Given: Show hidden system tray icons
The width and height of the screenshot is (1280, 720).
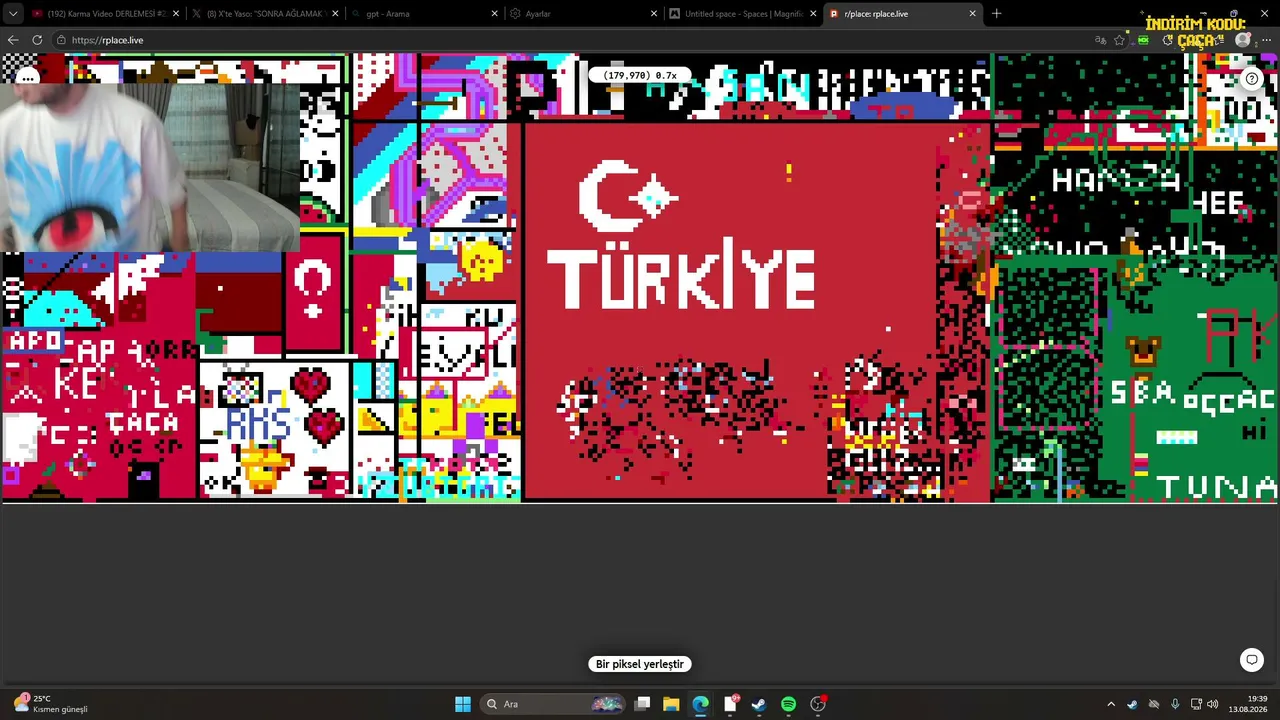Looking at the screenshot, I should tap(1110, 704).
